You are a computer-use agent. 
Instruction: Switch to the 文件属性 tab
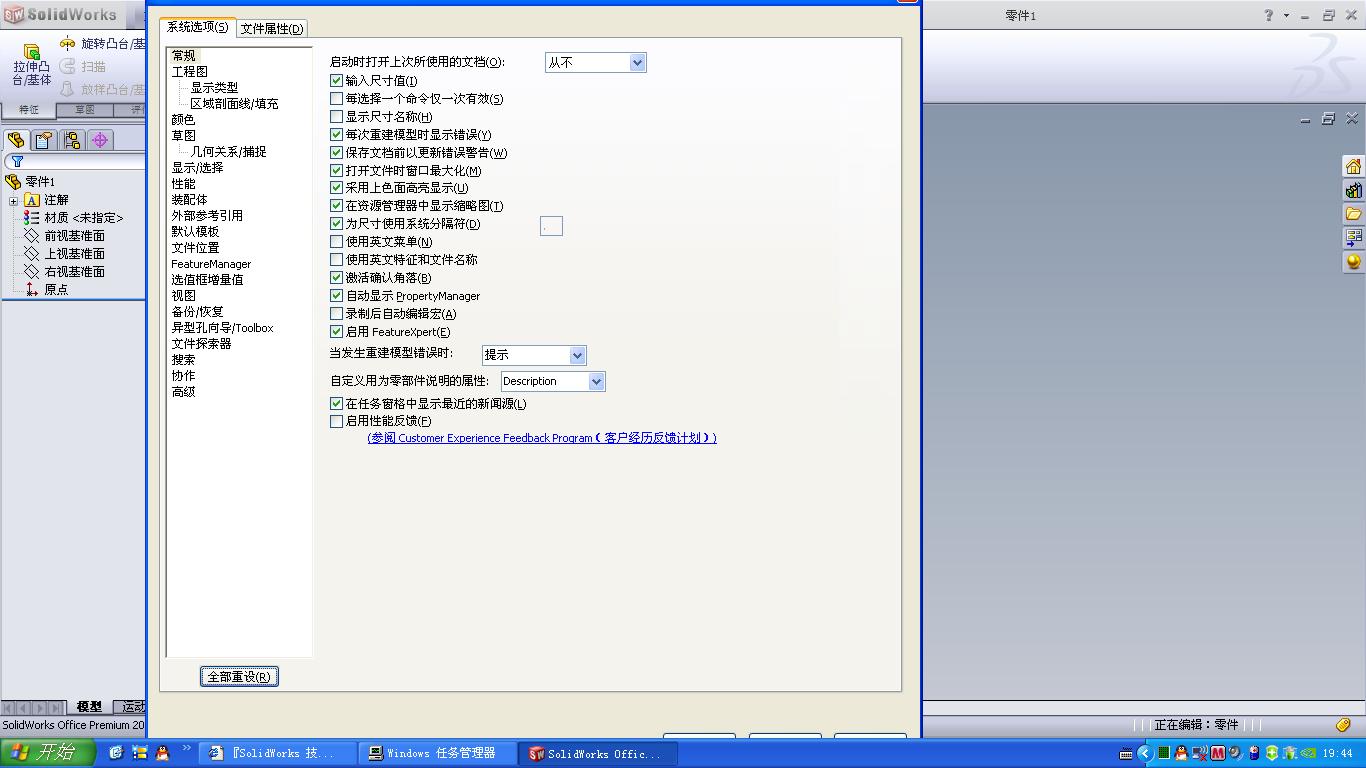click(272, 29)
